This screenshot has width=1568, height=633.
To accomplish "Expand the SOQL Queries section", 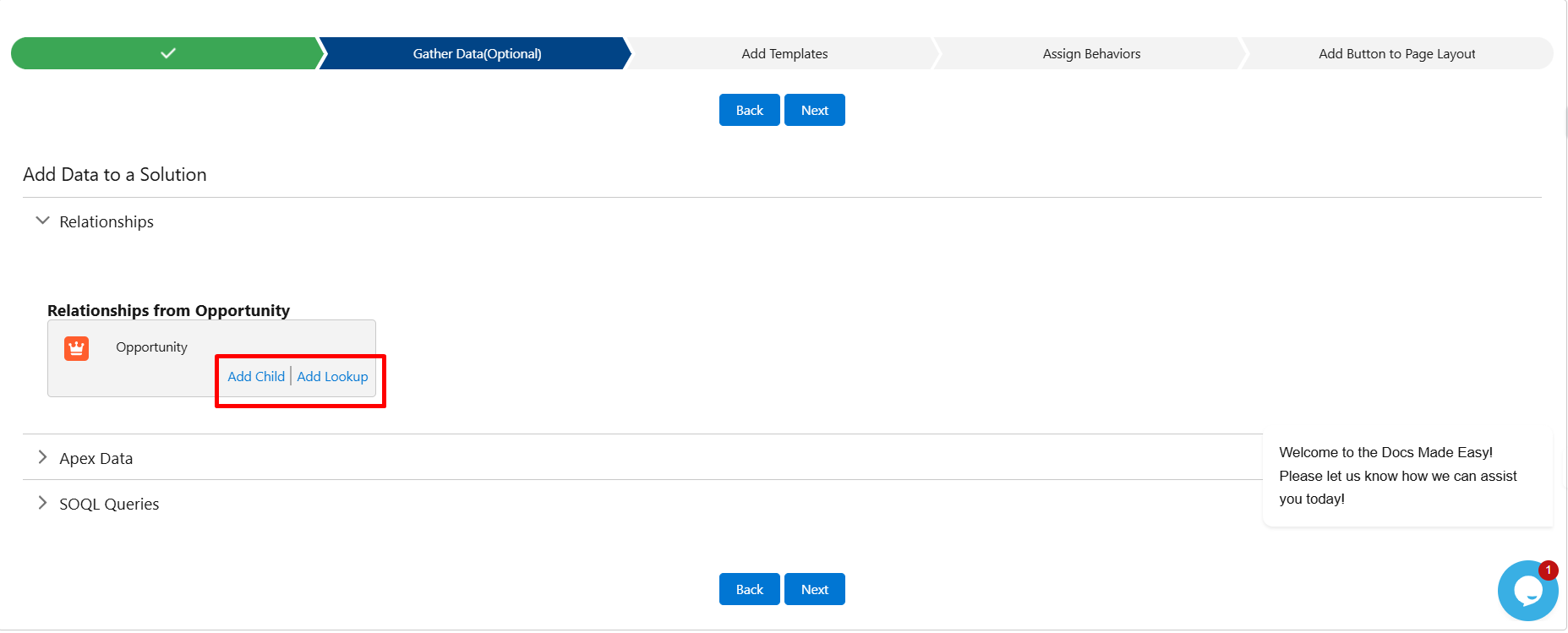I will pyautogui.click(x=42, y=503).
